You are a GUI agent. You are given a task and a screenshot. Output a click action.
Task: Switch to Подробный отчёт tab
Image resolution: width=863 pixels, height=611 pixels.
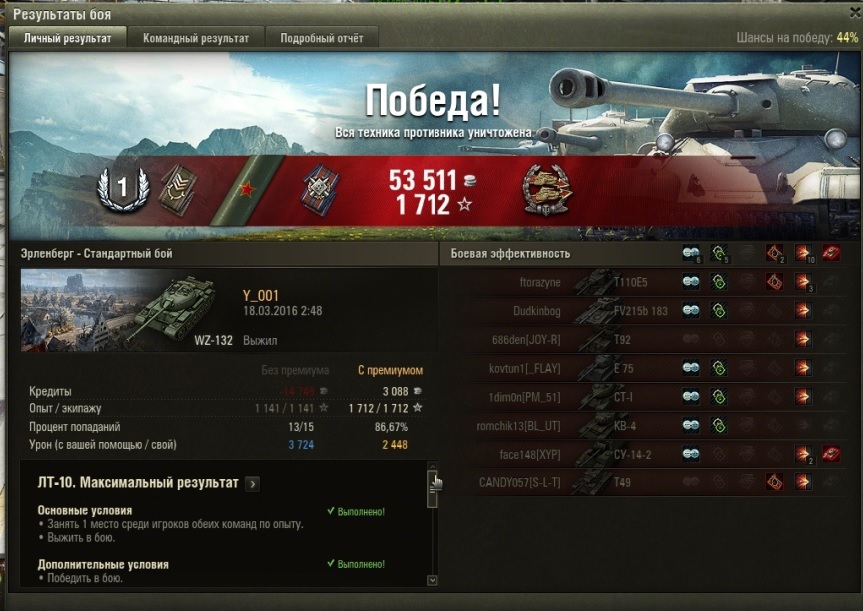[x=321, y=38]
